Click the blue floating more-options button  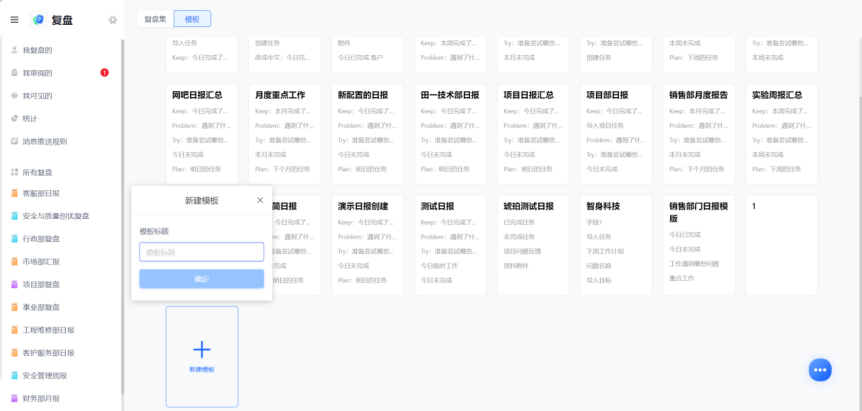pyautogui.click(x=820, y=370)
